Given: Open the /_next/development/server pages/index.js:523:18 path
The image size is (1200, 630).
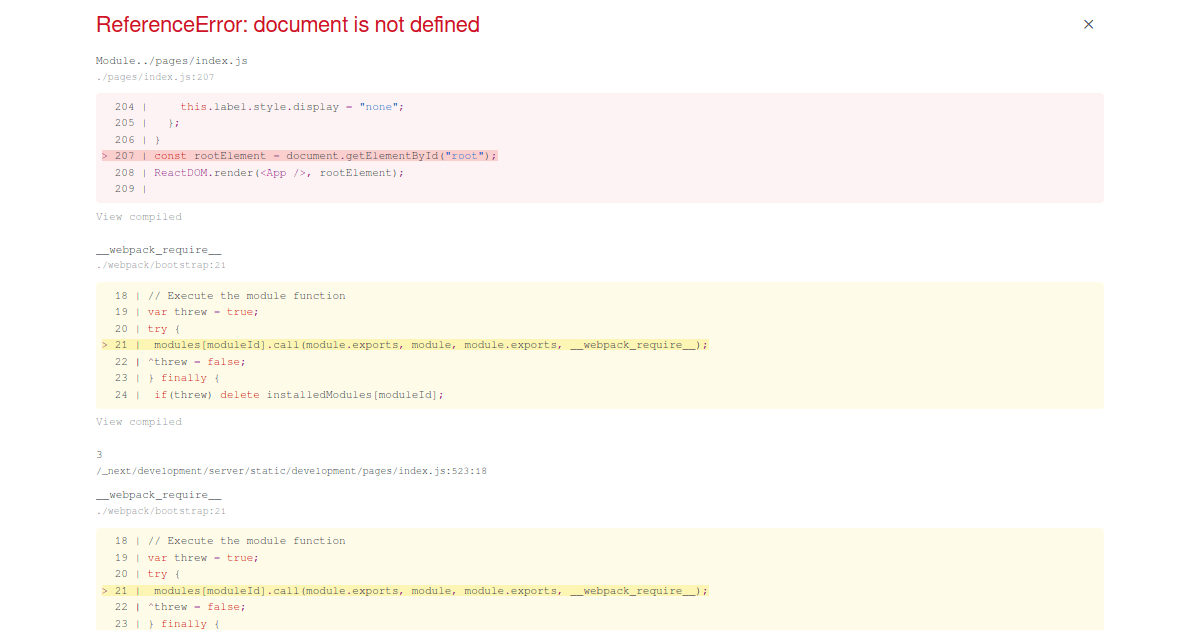Looking at the screenshot, I should (x=291, y=470).
